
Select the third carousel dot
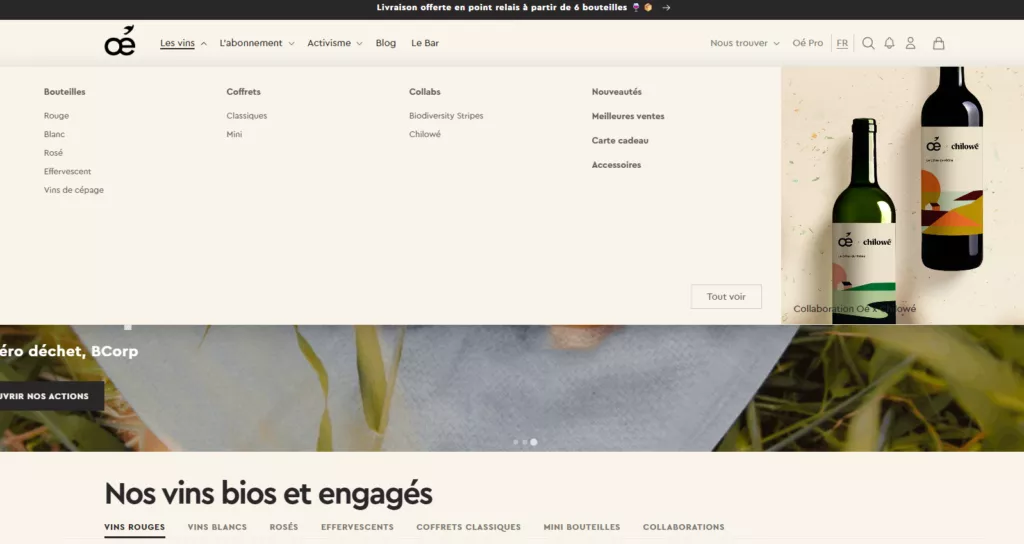pyautogui.click(x=534, y=442)
